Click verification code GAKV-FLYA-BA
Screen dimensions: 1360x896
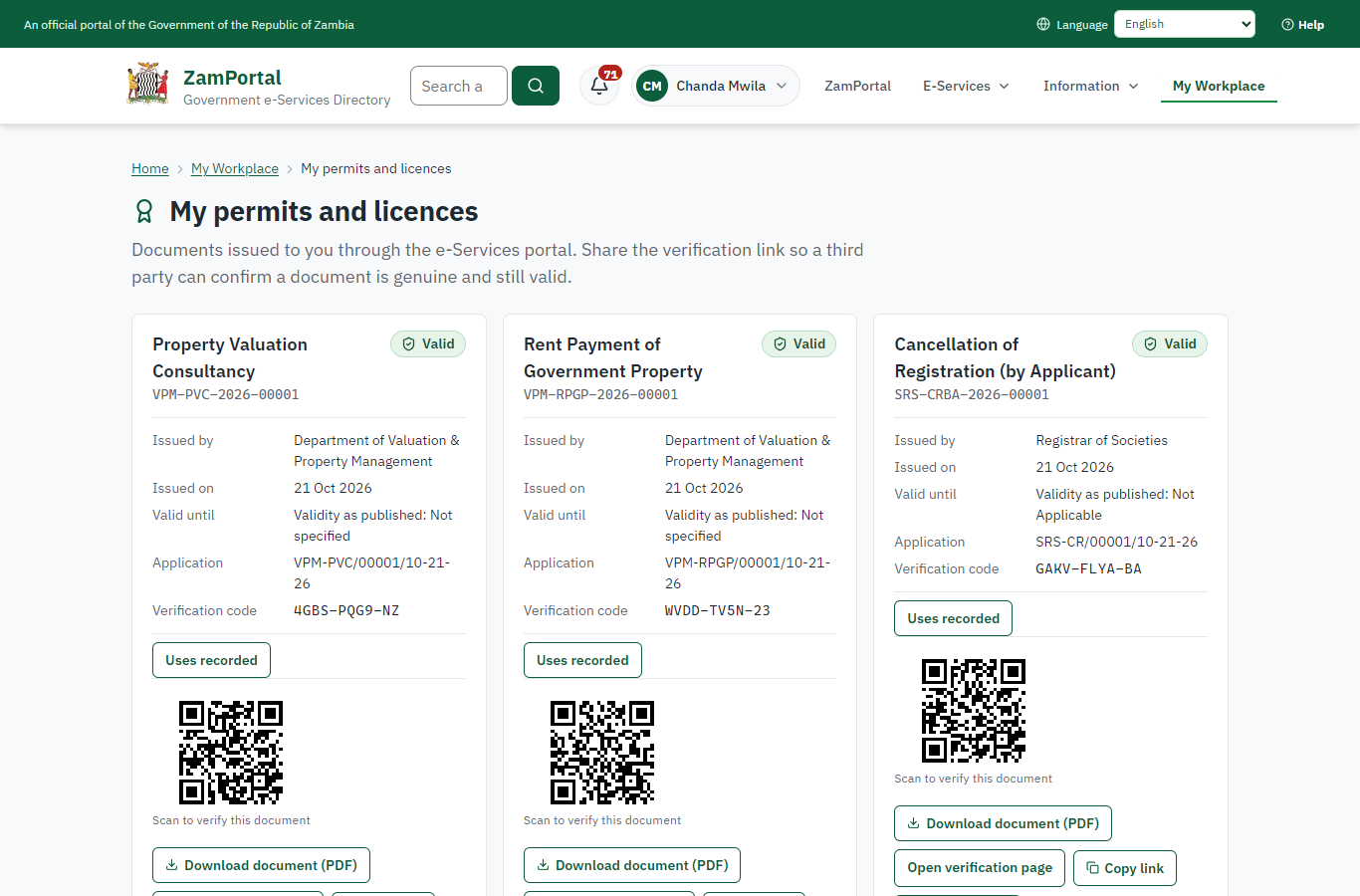click(1088, 568)
